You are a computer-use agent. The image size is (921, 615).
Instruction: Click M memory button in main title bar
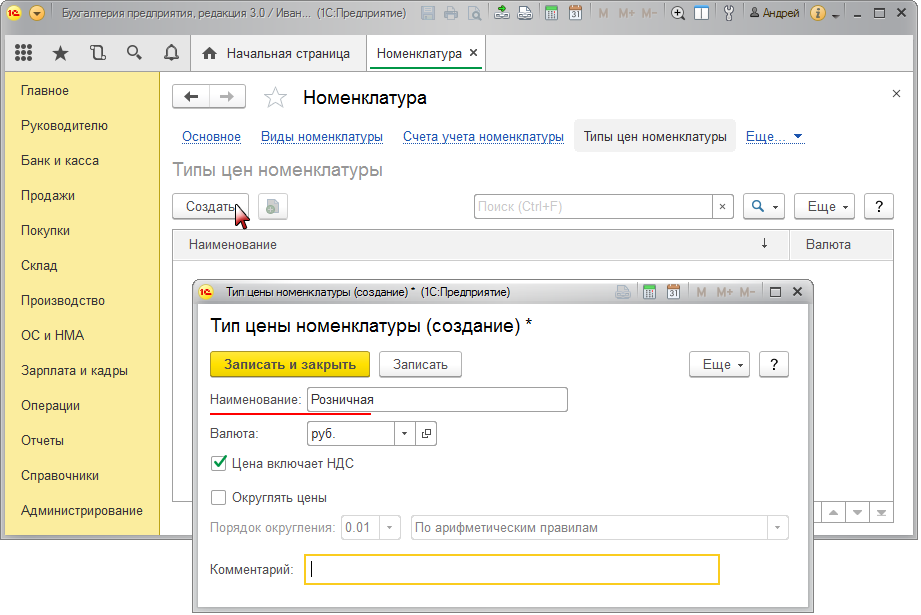coord(603,13)
